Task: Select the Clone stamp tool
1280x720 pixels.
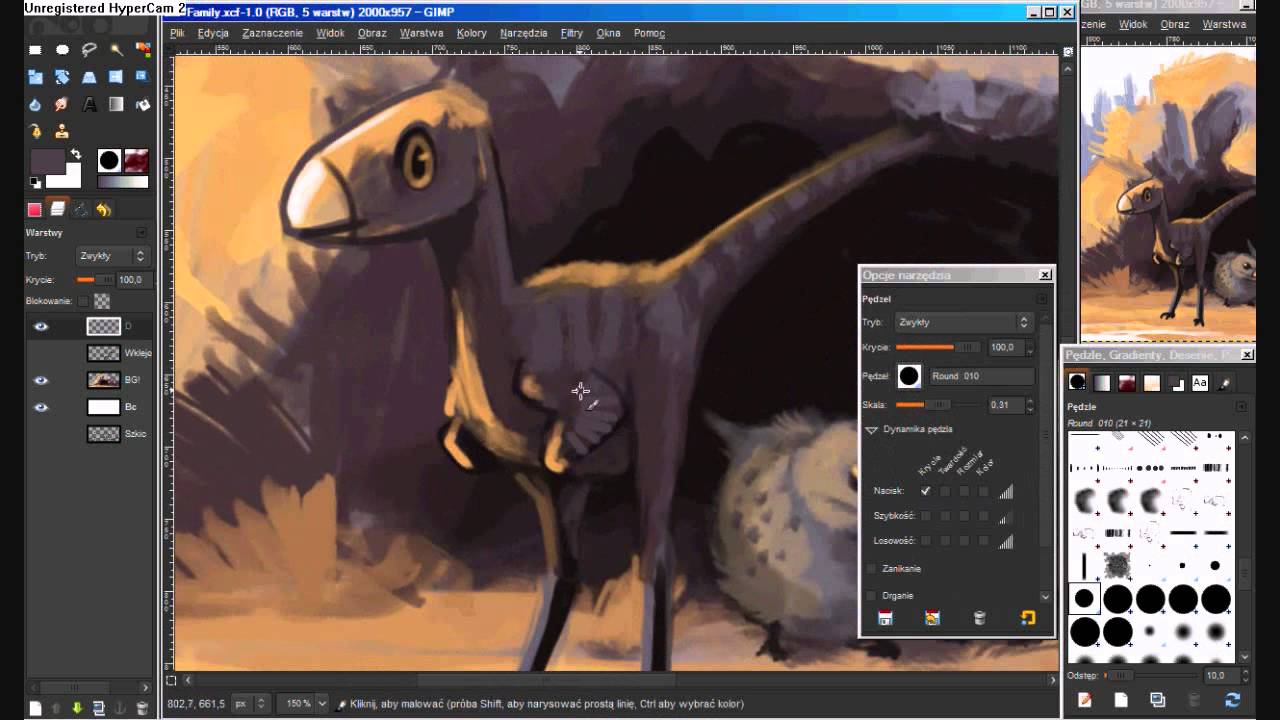Action: point(62,131)
